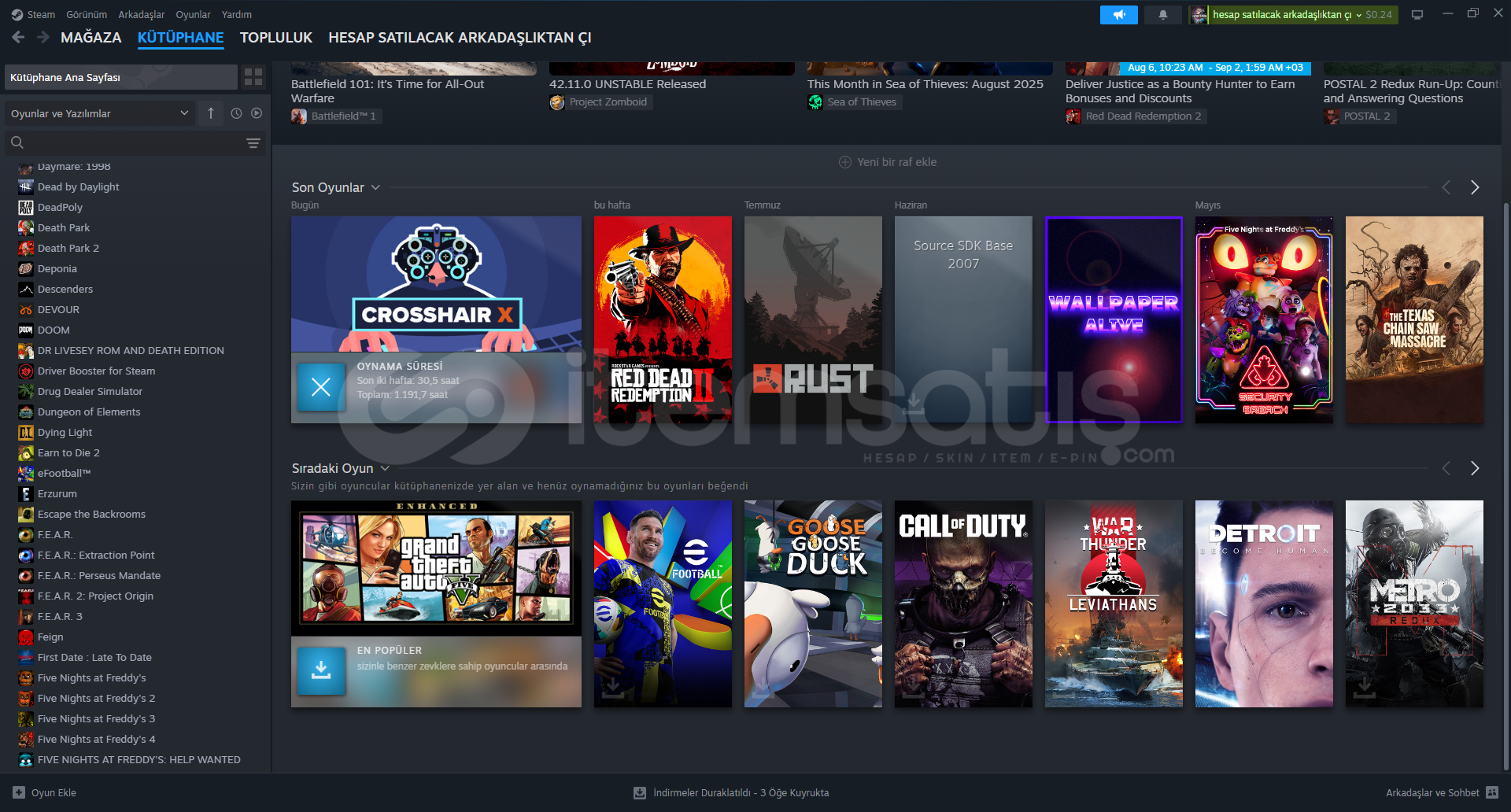Open the Oyunlar menu

(193, 14)
